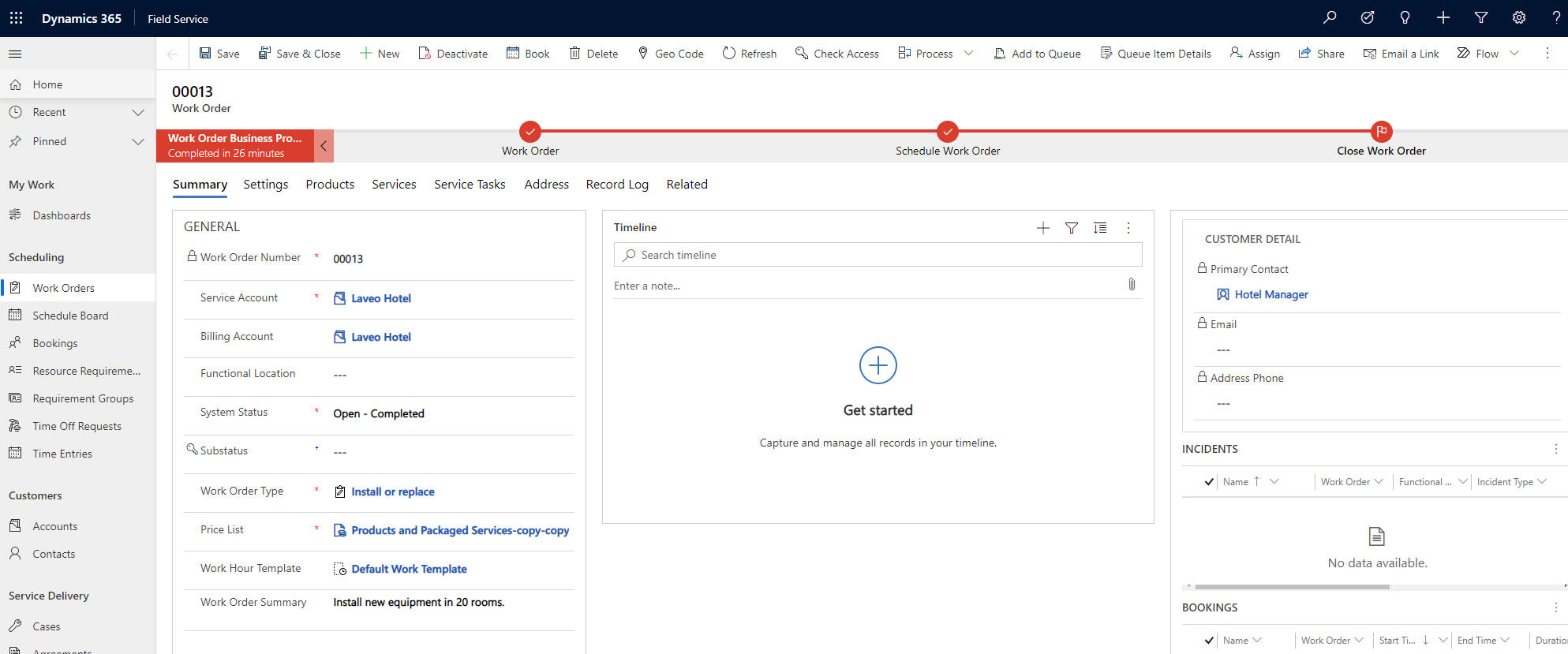Viewport: 1568px width, 654px height.
Task: Open End Time column dropdown in Bookings
Action: click(1505, 640)
